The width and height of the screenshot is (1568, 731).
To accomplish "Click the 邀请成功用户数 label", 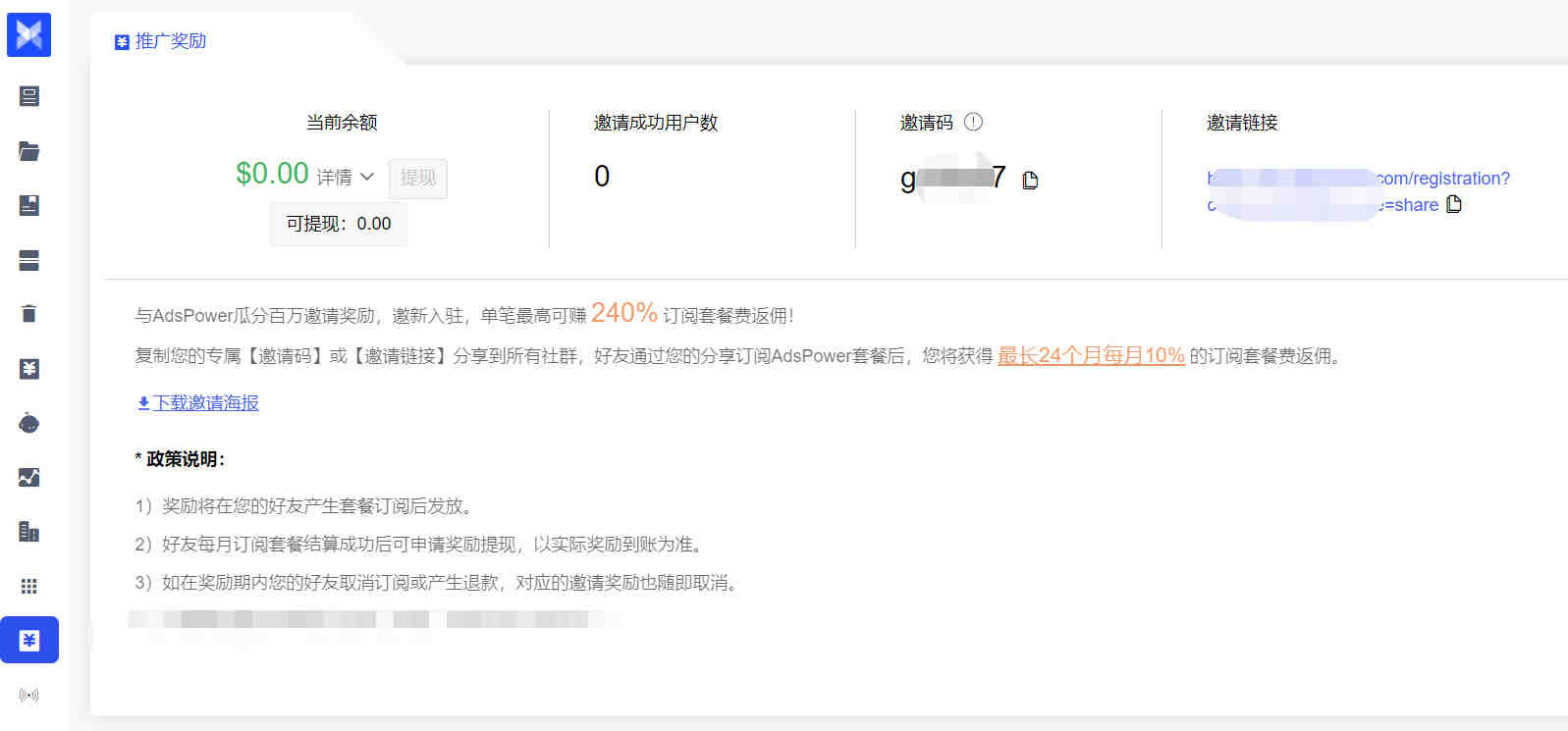I will 656,123.
